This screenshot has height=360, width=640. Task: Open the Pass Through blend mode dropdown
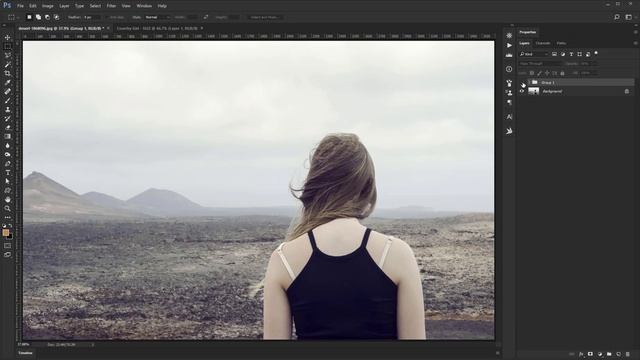pos(540,64)
